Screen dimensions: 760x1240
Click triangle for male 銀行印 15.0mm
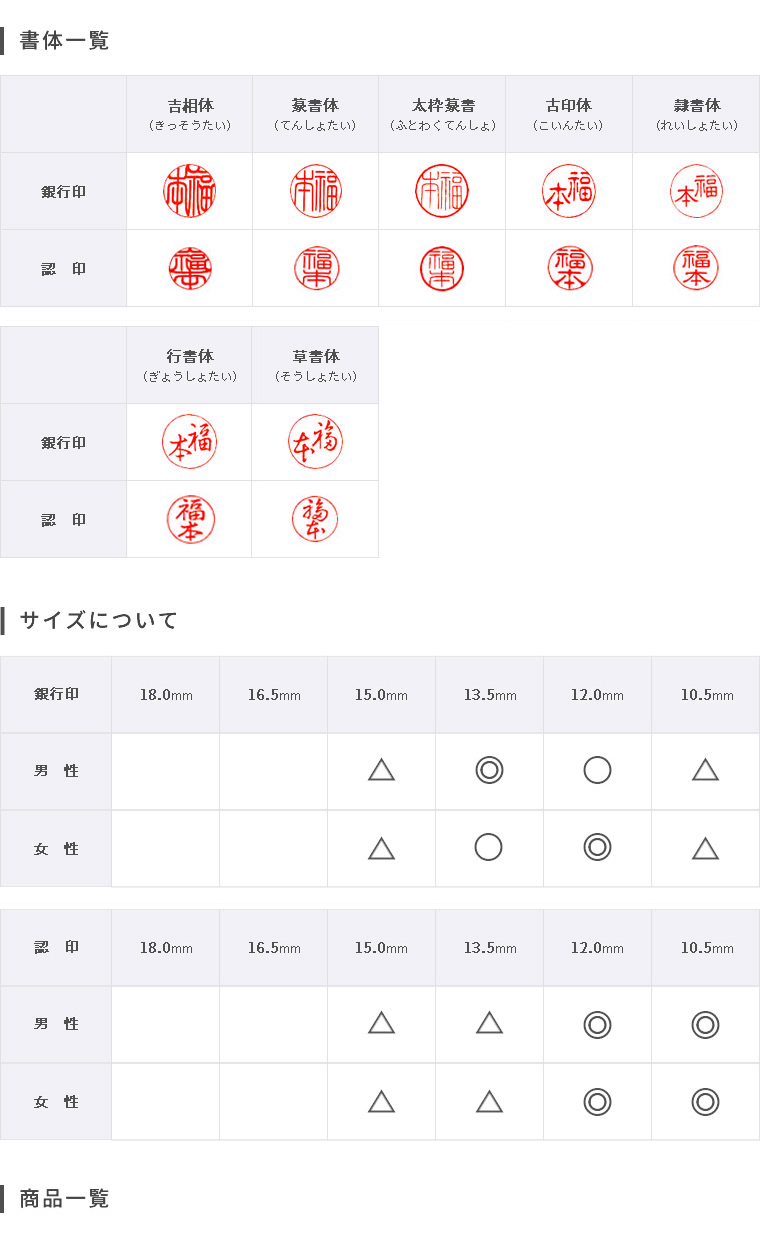point(381,770)
